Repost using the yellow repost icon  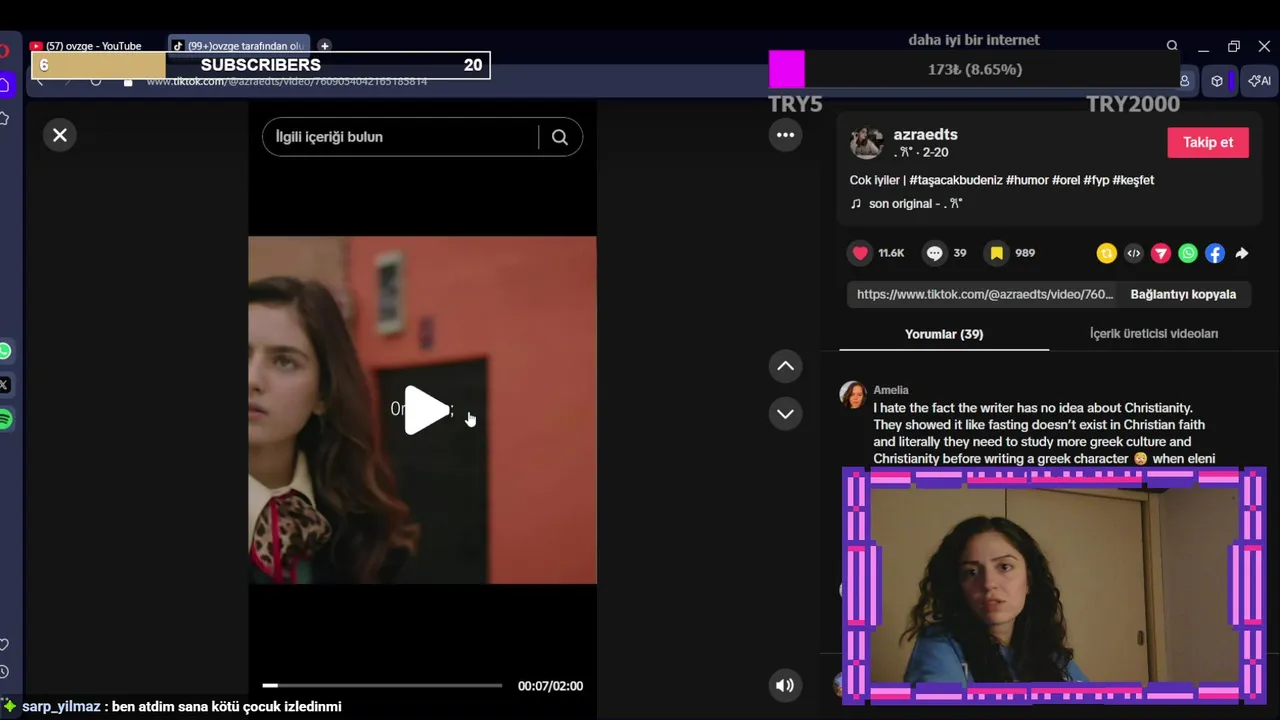click(x=1106, y=253)
